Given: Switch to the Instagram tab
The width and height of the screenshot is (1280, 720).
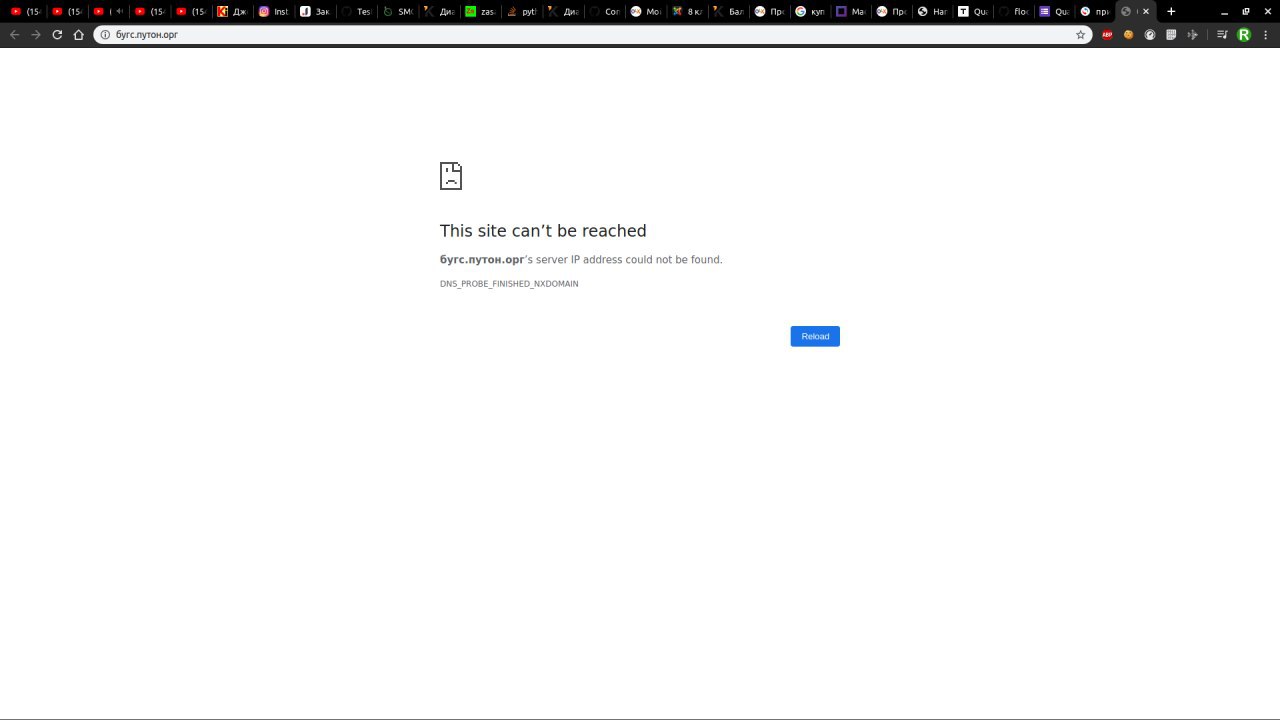Looking at the screenshot, I should [274, 11].
